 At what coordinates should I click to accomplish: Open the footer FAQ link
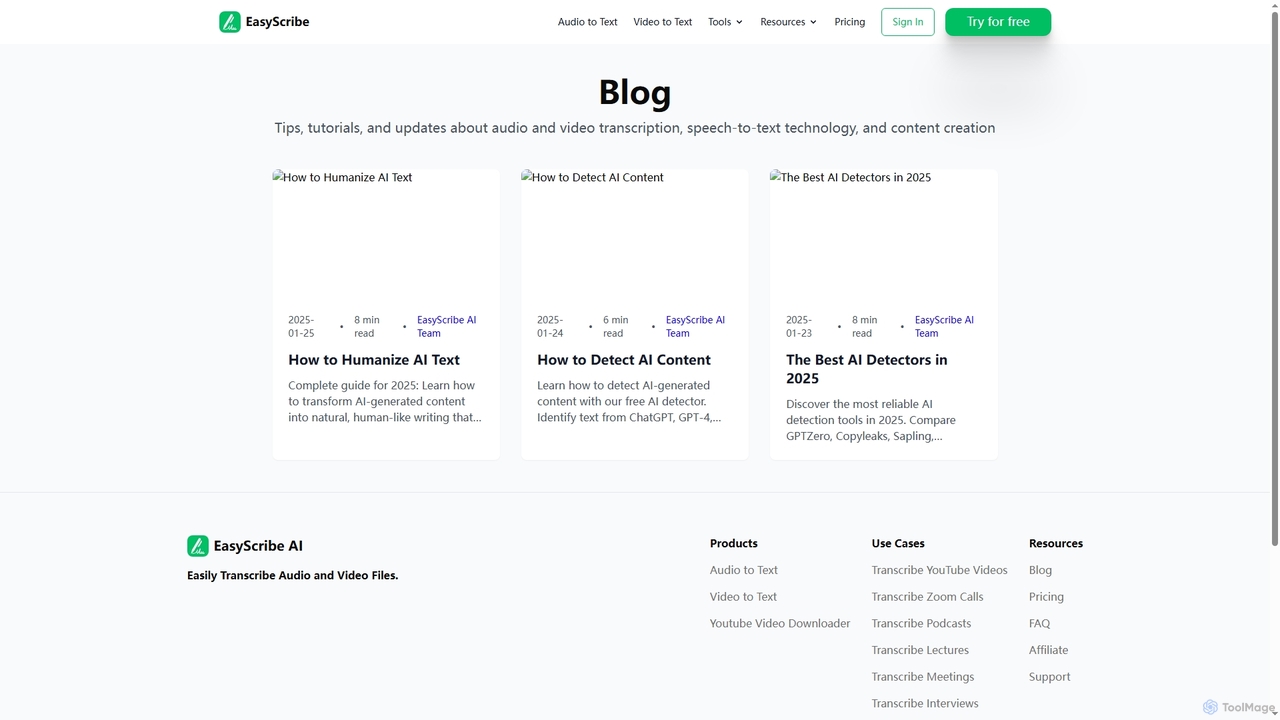coord(1039,623)
